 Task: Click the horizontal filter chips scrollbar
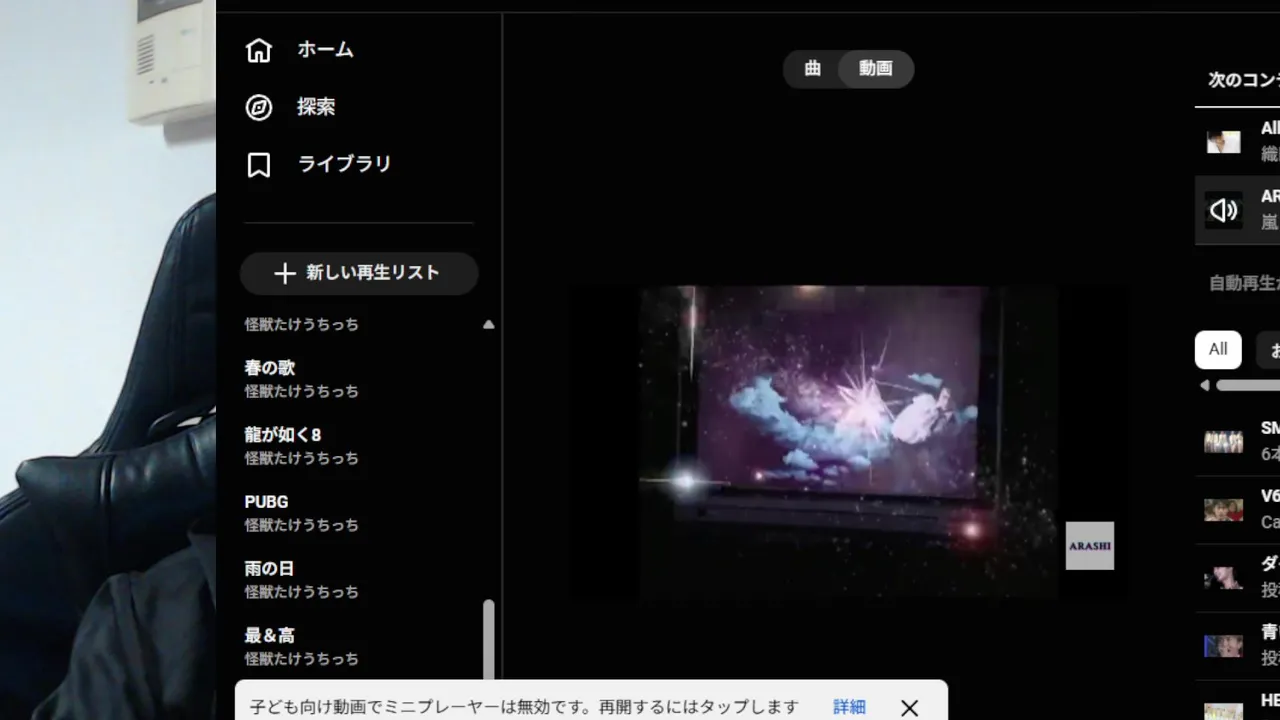[x=1247, y=385]
